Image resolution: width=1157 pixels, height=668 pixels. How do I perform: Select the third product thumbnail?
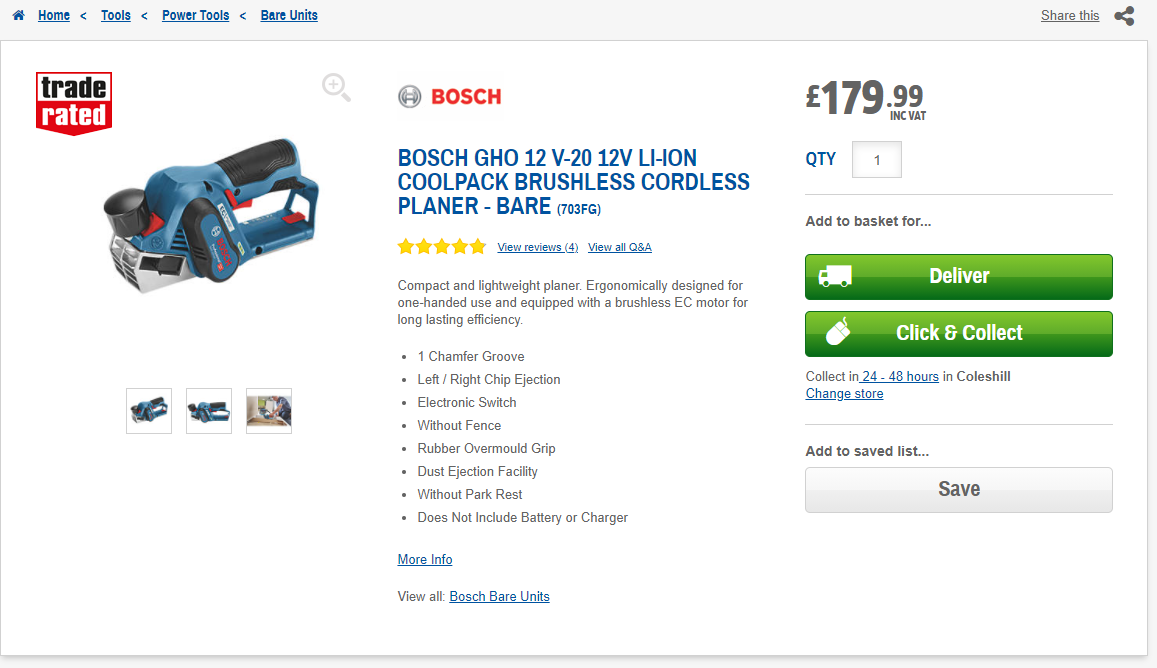tap(269, 411)
